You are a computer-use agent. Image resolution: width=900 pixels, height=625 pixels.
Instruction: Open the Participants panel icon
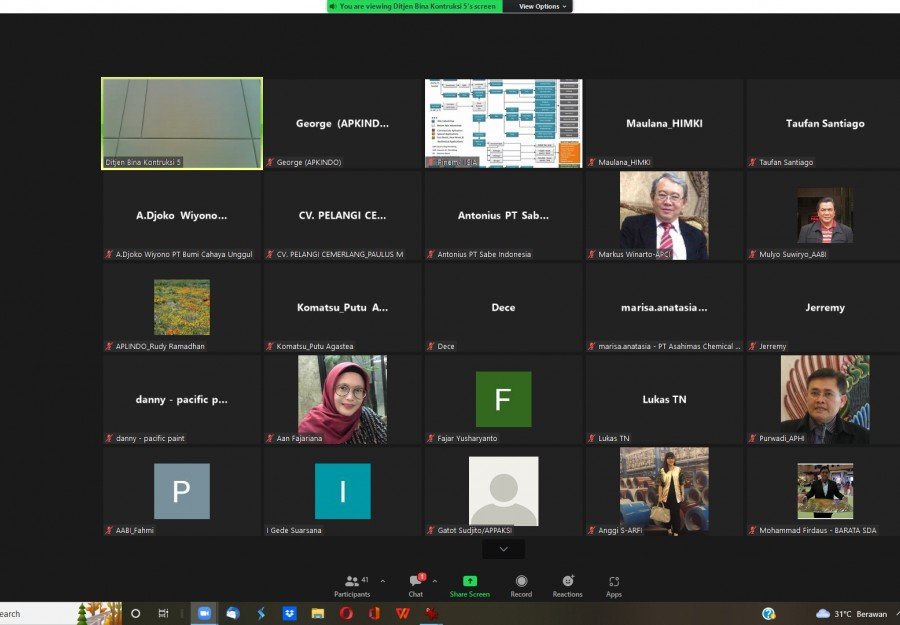tap(352, 581)
